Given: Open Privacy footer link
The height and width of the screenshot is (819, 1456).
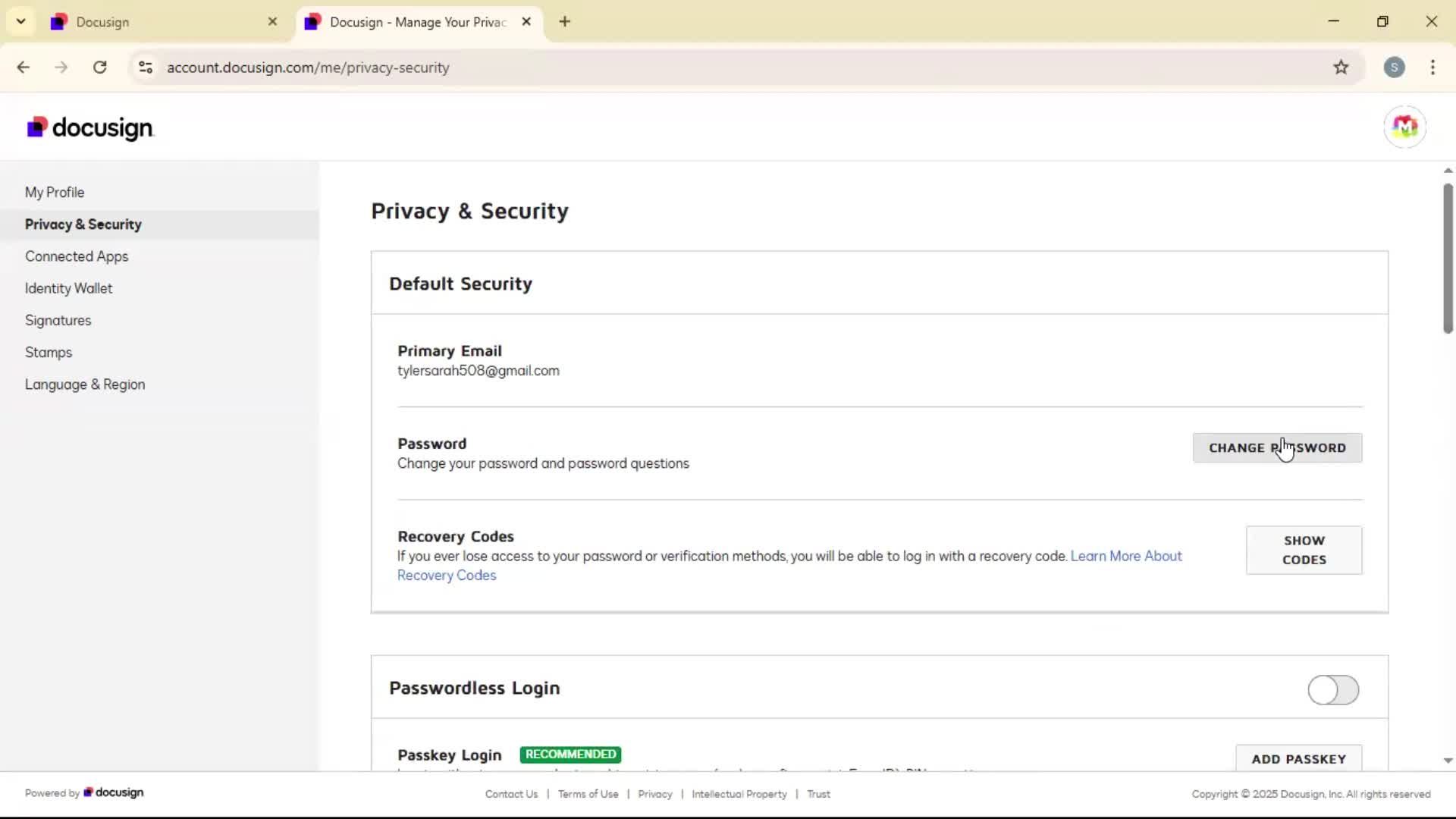Looking at the screenshot, I should (x=655, y=794).
